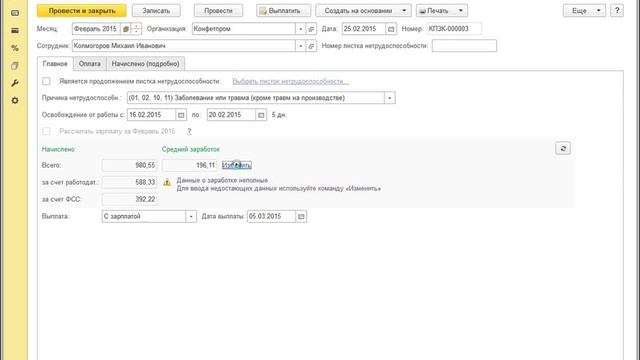Click the start date field 16.02.2015
Viewport: 640px width, 360px height.
coord(151,115)
